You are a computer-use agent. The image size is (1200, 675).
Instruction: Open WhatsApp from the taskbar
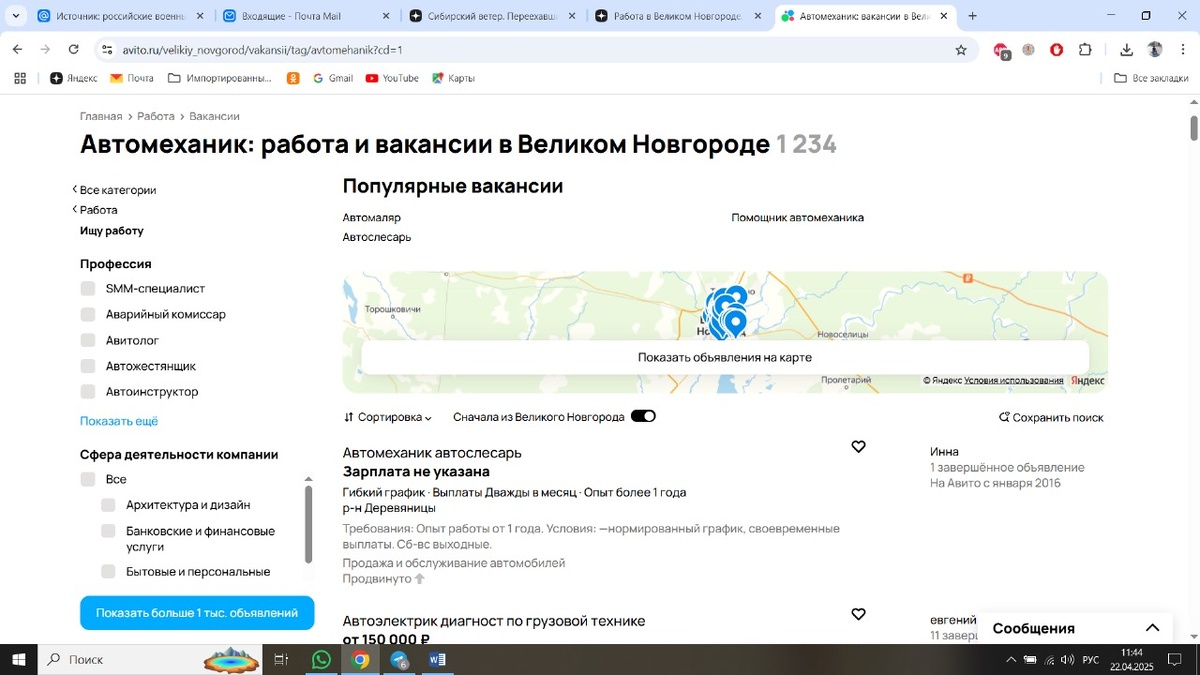point(320,659)
